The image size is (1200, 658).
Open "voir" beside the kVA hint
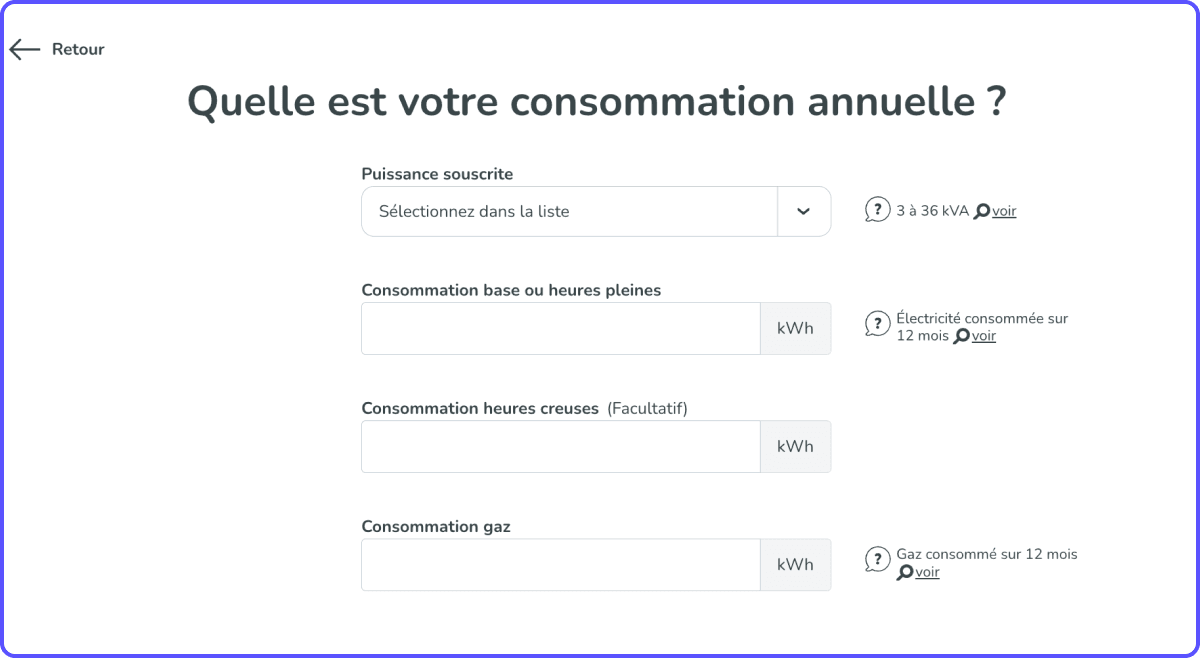[1003, 210]
